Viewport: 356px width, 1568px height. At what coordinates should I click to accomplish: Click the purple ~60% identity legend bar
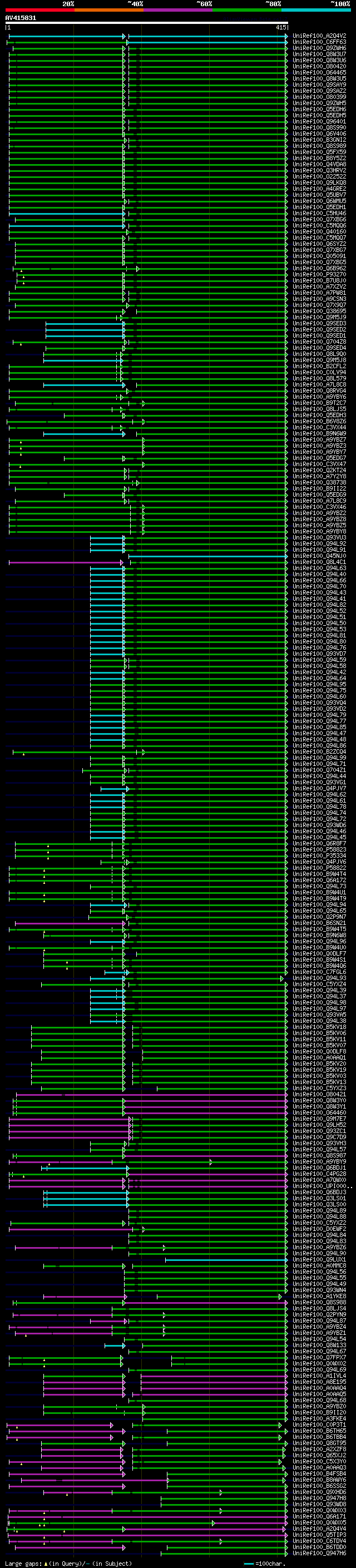coord(177,10)
